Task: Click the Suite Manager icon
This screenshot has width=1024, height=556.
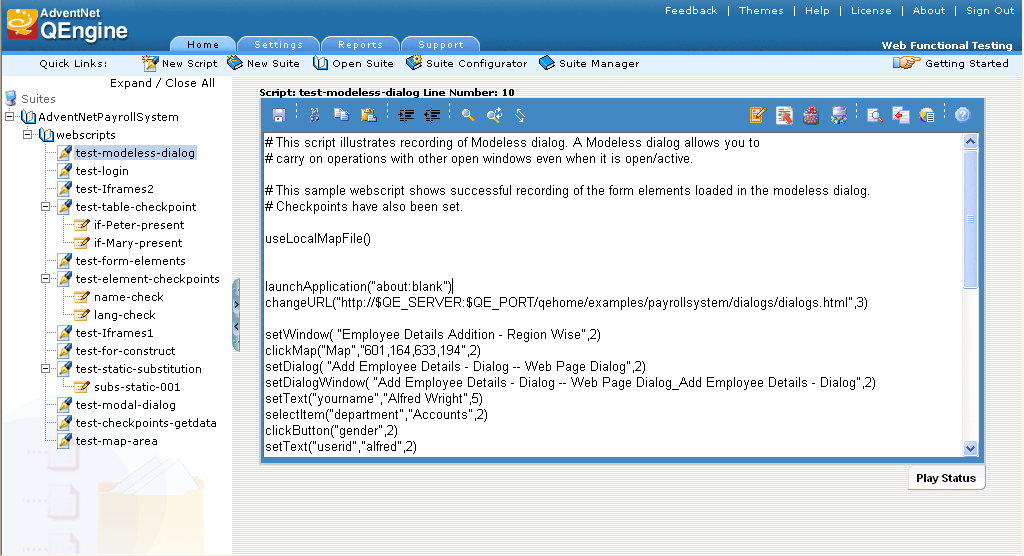Action: (547, 63)
